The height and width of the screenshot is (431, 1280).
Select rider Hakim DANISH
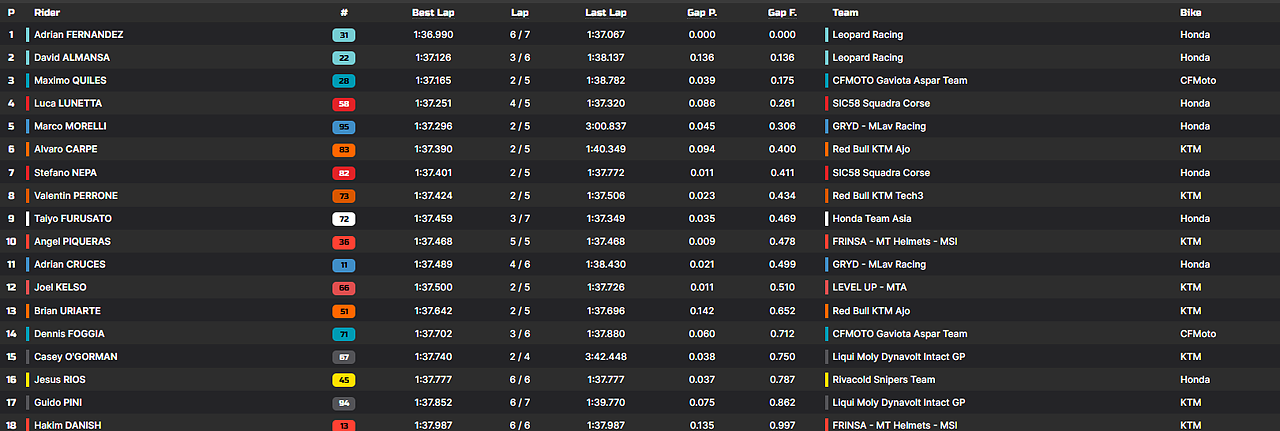[x=67, y=425]
